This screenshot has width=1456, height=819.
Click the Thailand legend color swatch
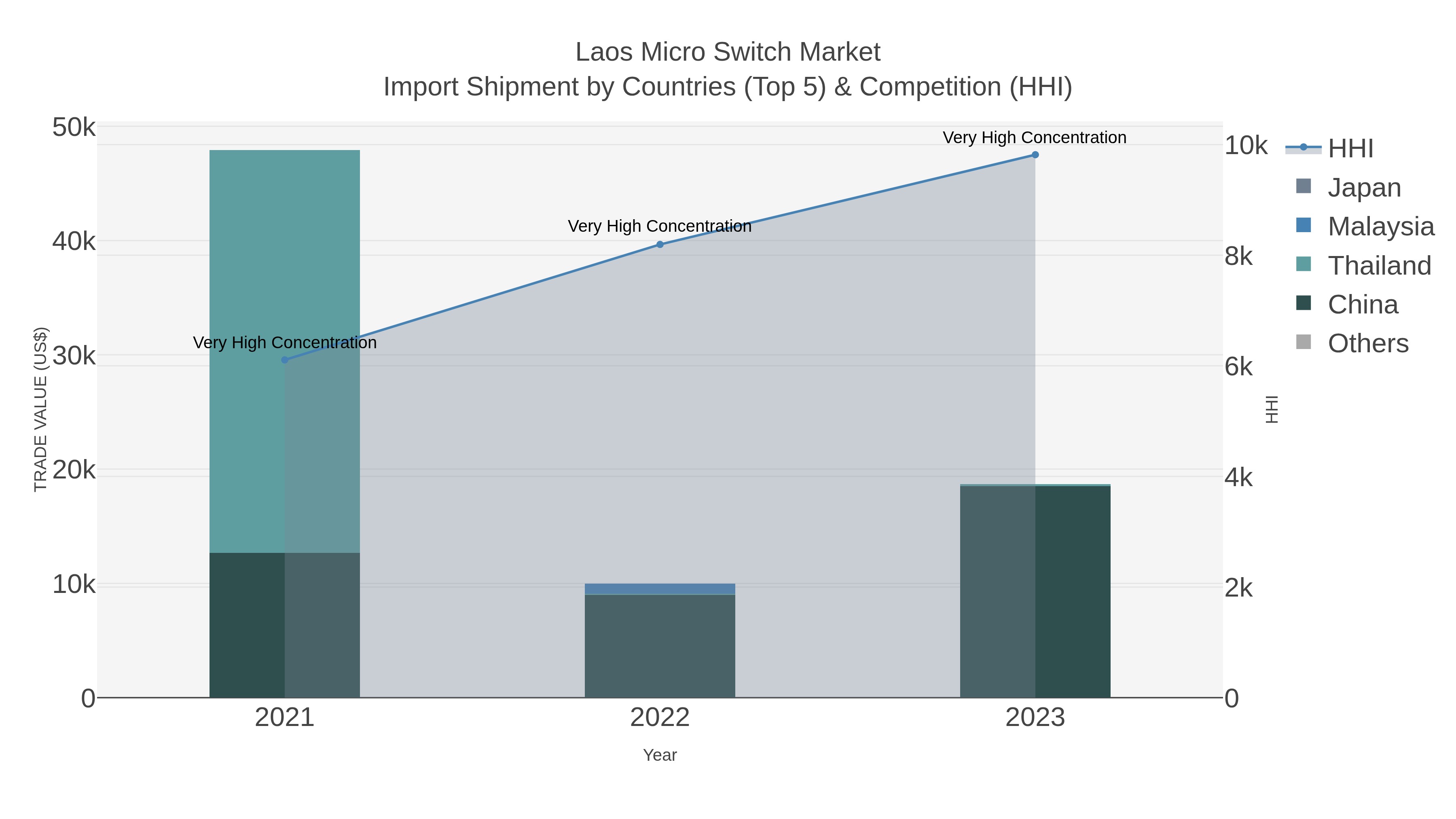point(1304,264)
